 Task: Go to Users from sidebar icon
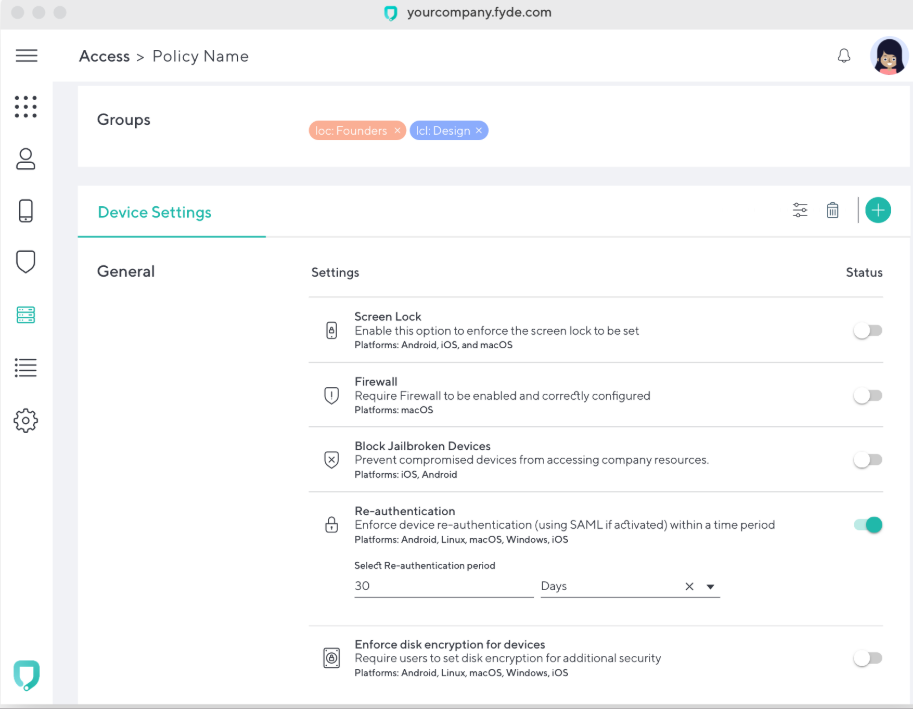(26, 158)
